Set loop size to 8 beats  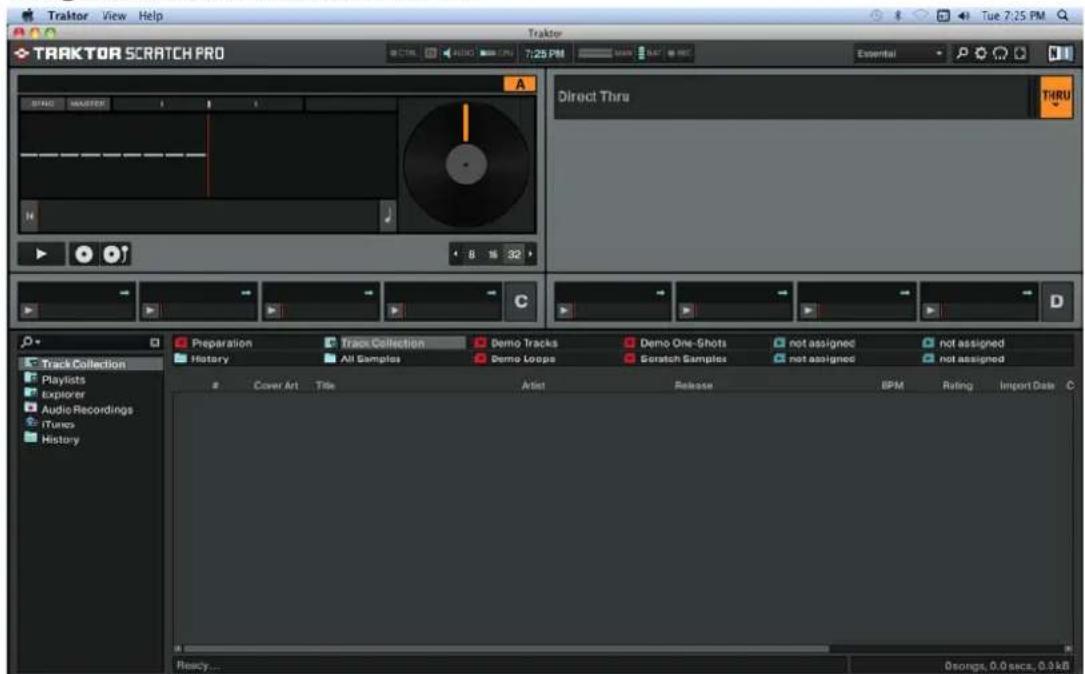pyautogui.click(x=472, y=254)
